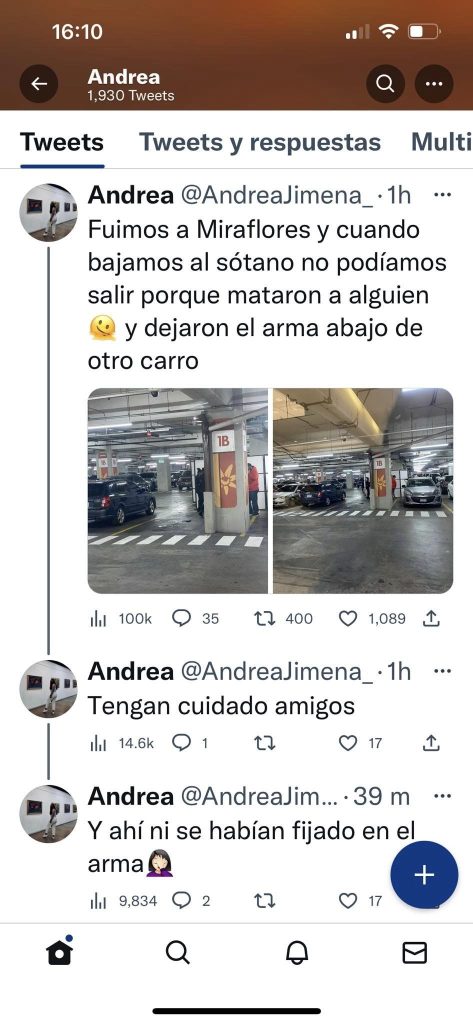Compose new tweet with plus button

click(425, 875)
